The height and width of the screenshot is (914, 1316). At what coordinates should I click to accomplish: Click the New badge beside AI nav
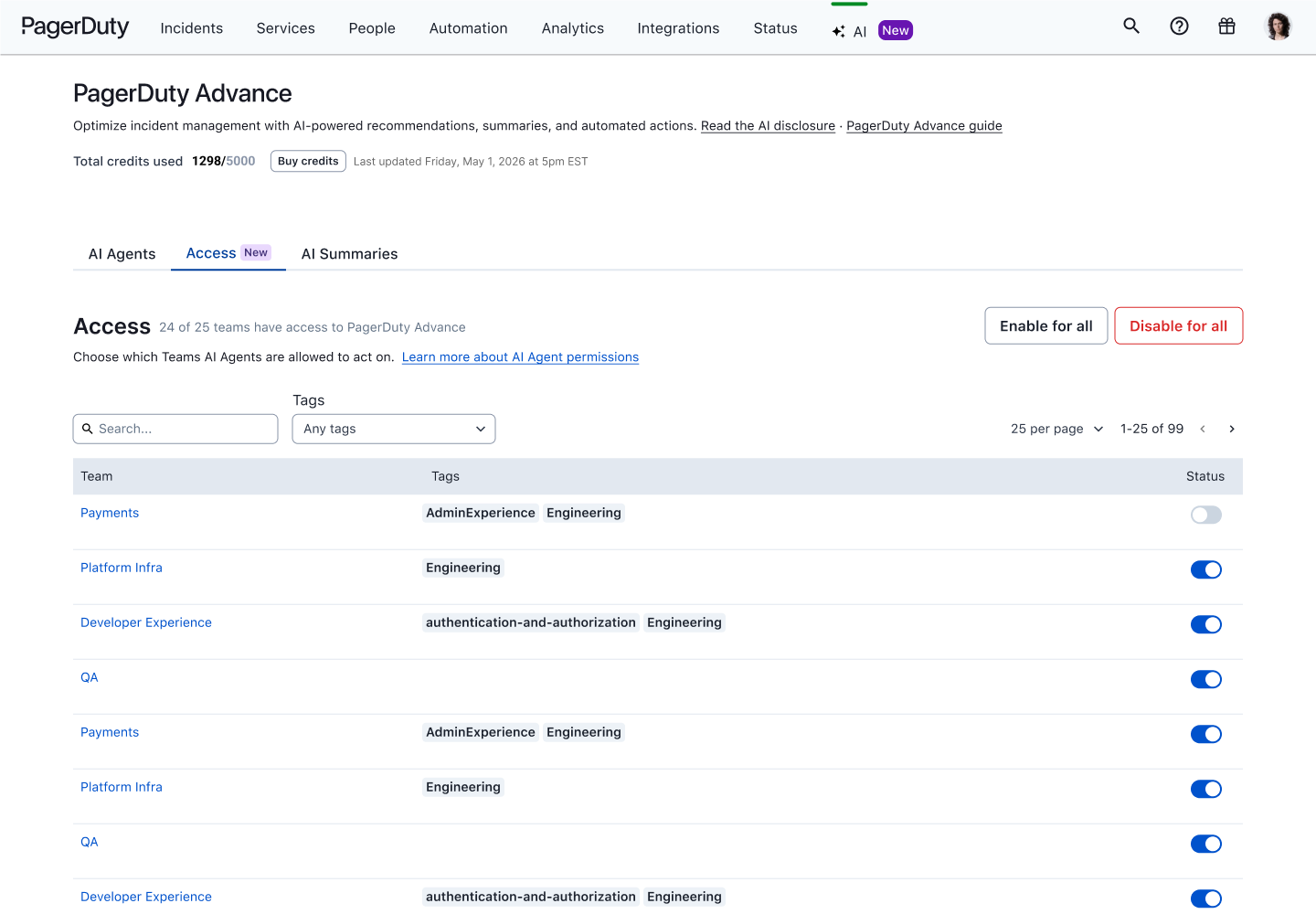click(x=896, y=30)
